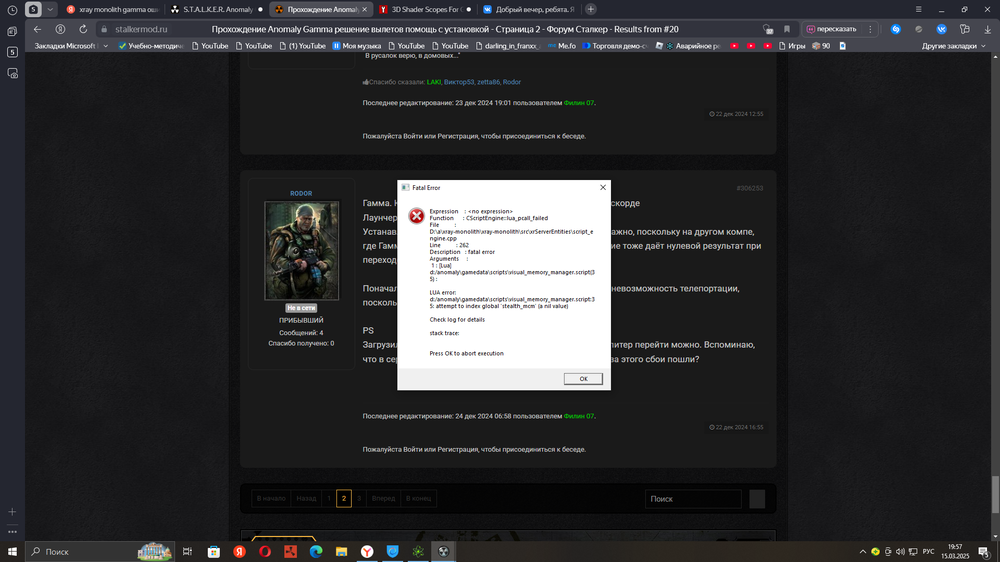Viewport: 1000px width, 562px height.
Task: Click the new tab plus button
Action: tap(591, 9)
